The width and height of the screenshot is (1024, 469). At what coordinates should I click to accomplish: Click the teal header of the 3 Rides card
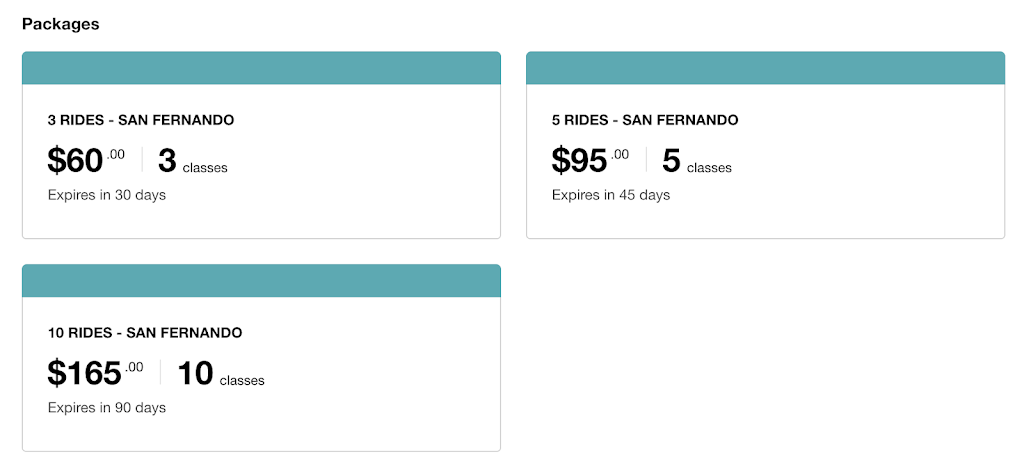click(261, 68)
